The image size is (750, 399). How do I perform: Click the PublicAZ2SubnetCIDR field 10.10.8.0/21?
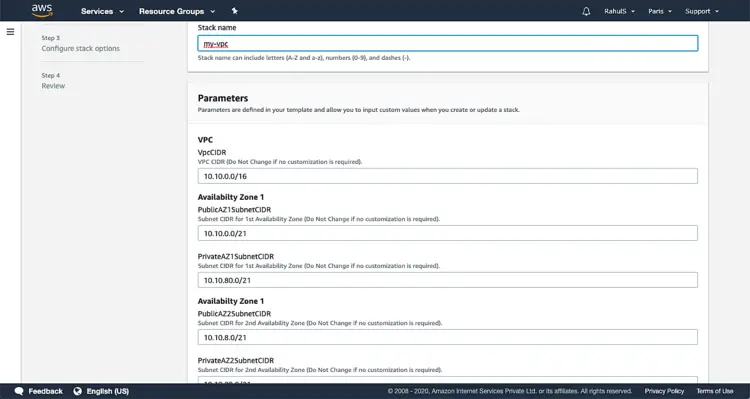(448, 337)
